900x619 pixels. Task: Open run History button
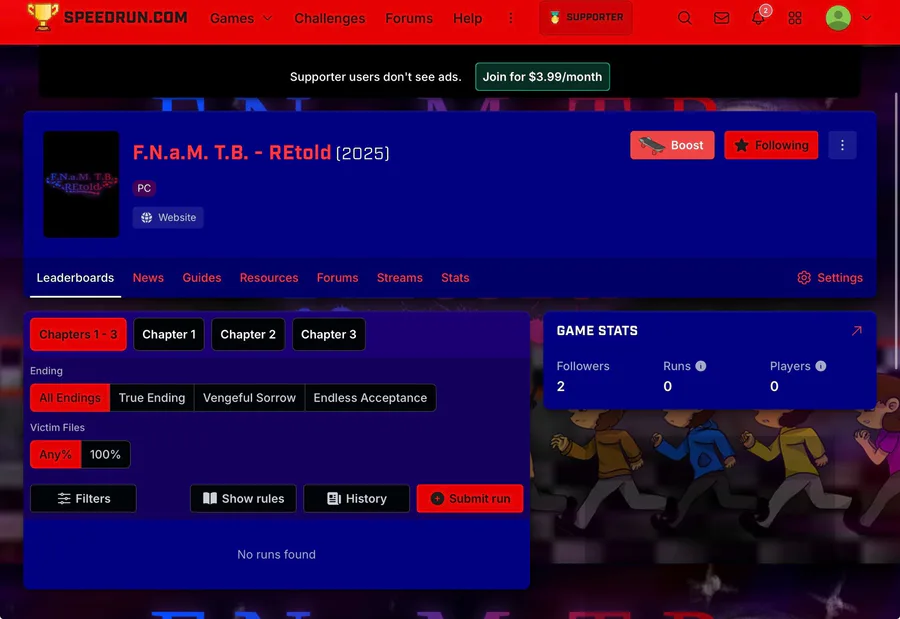[x=356, y=498]
